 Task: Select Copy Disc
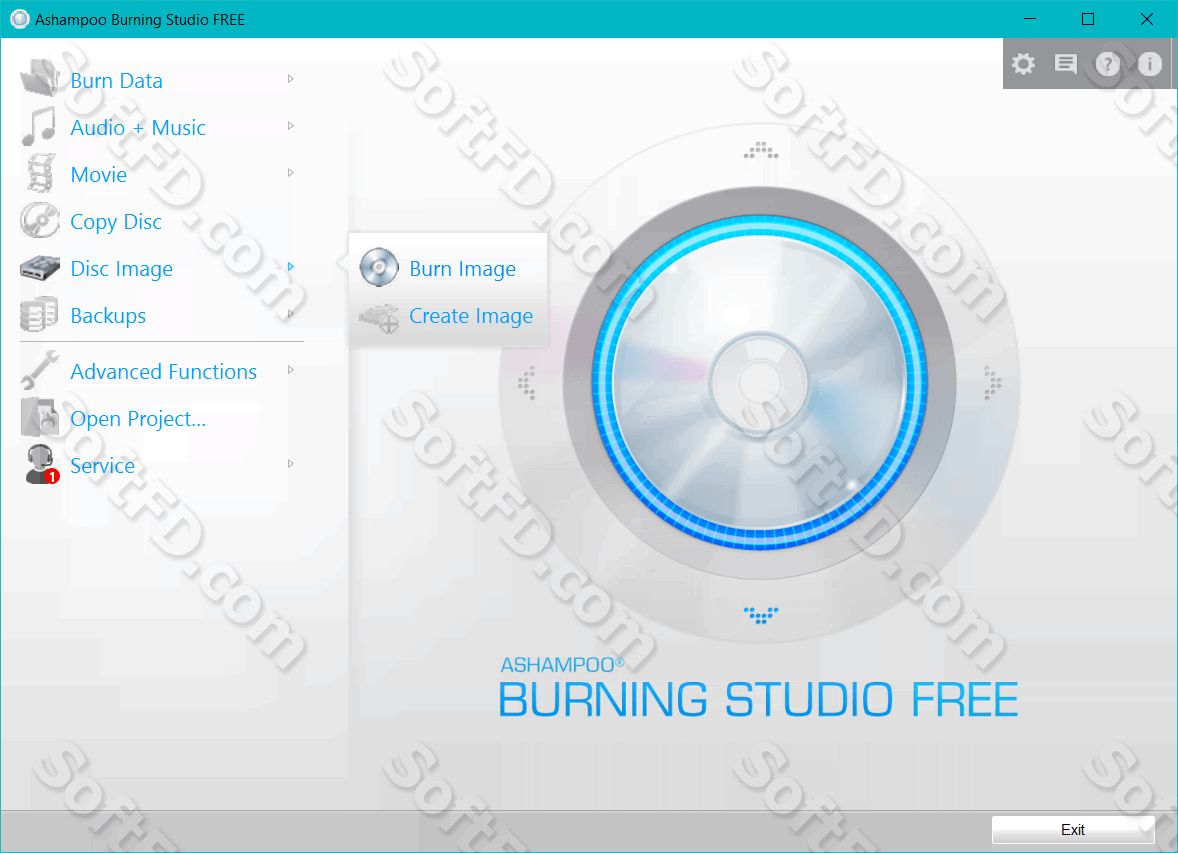(x=116, y=222)
